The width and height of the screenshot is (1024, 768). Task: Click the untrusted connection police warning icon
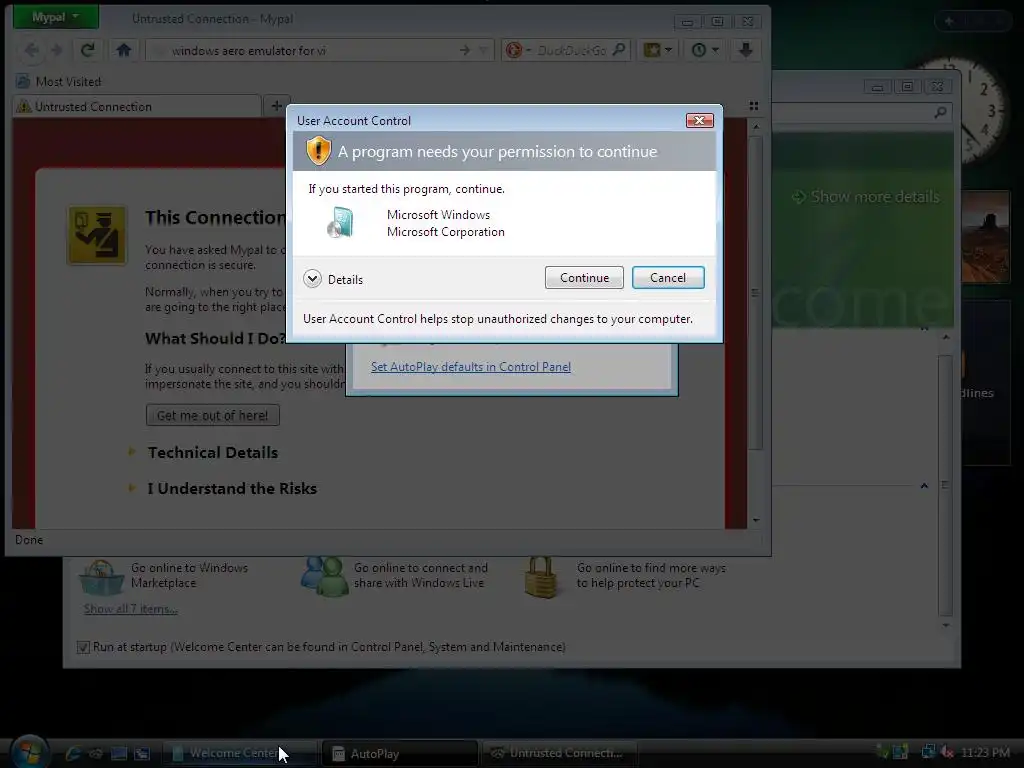pos(97,236)
